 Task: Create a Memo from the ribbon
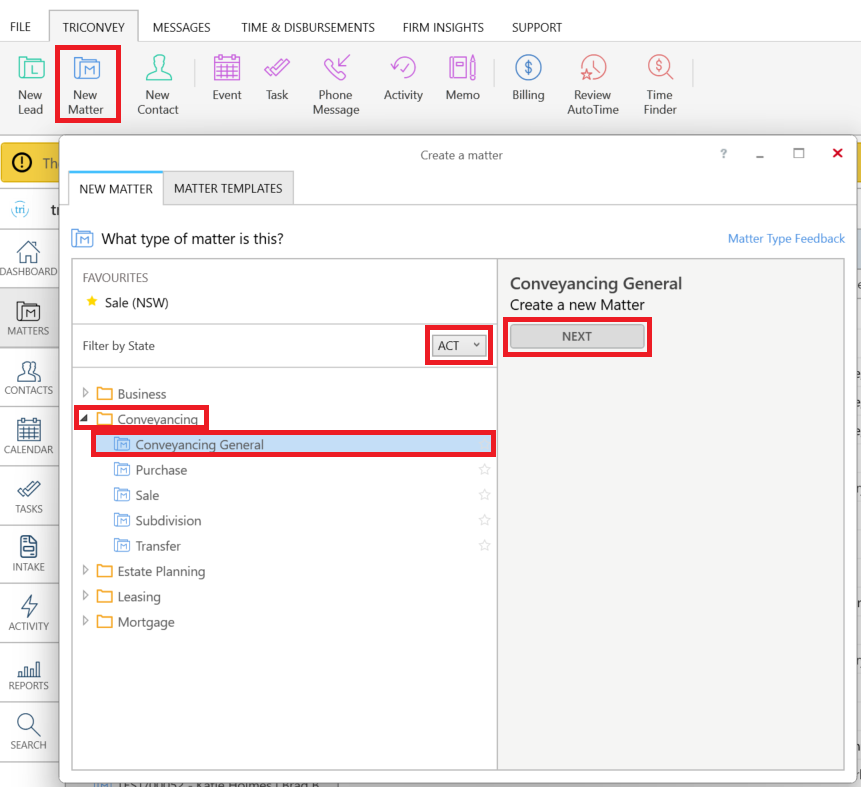(x=462, y=77)
